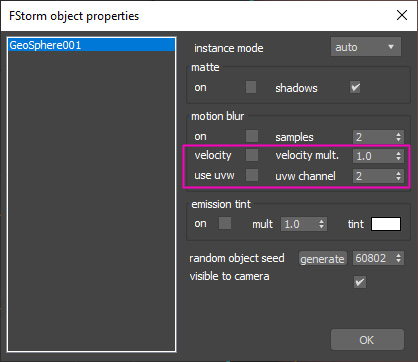This screenshot has width=418, height=362.
Task: Open the white emission tint color swatch
Action: pyautogui.click(x=386, y=224)
